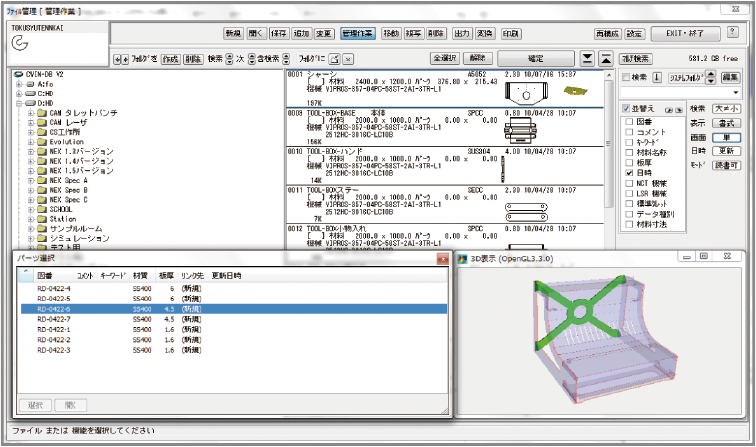Click the 移動 toolbar button

(391, 33)
